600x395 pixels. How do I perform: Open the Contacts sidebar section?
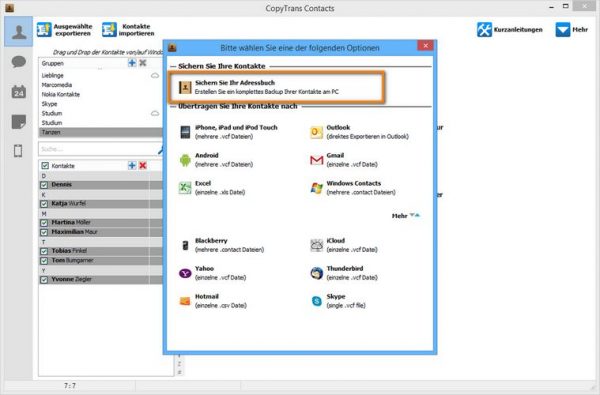pyautogui.click(x=18, y=31)
